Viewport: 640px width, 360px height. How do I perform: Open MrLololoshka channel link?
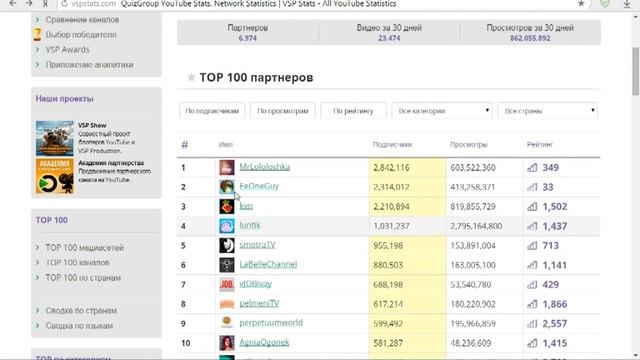coord(264,167)
